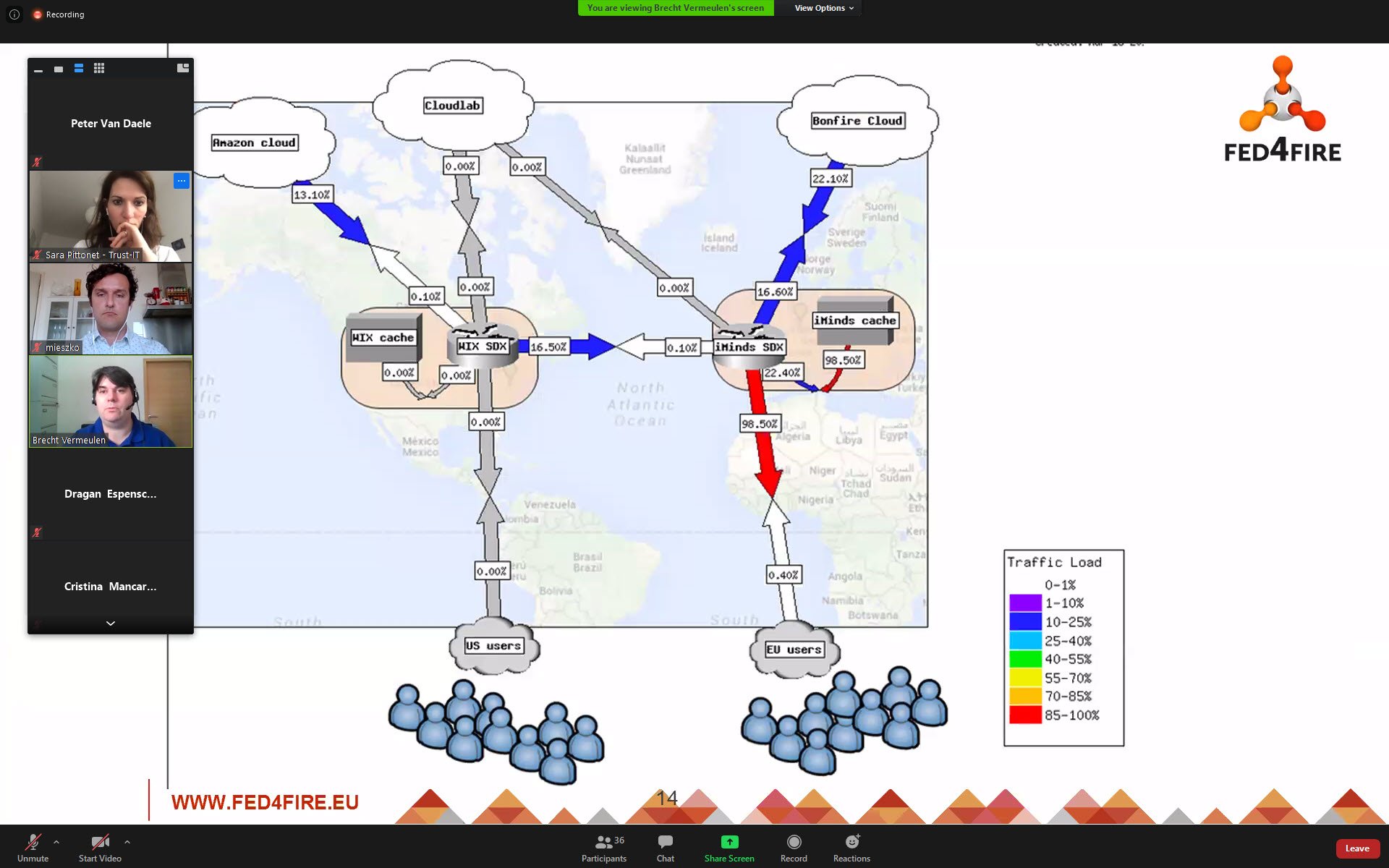Select mieszko video thumbnail

111,309
